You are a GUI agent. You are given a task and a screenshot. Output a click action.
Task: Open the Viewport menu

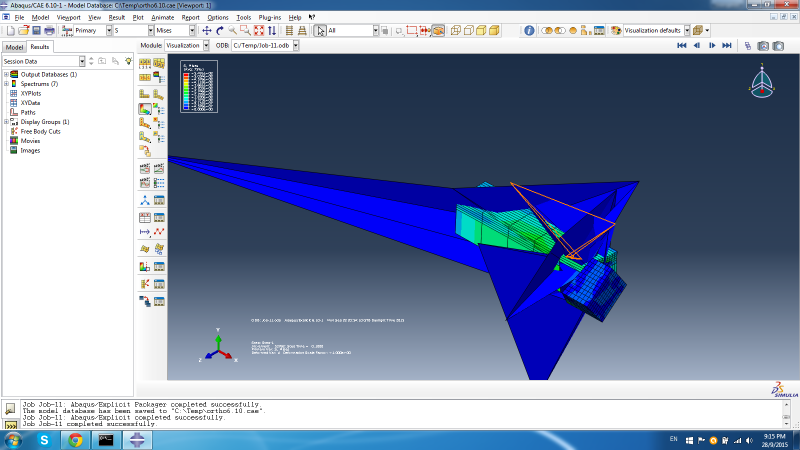click(x=69, y=17)
